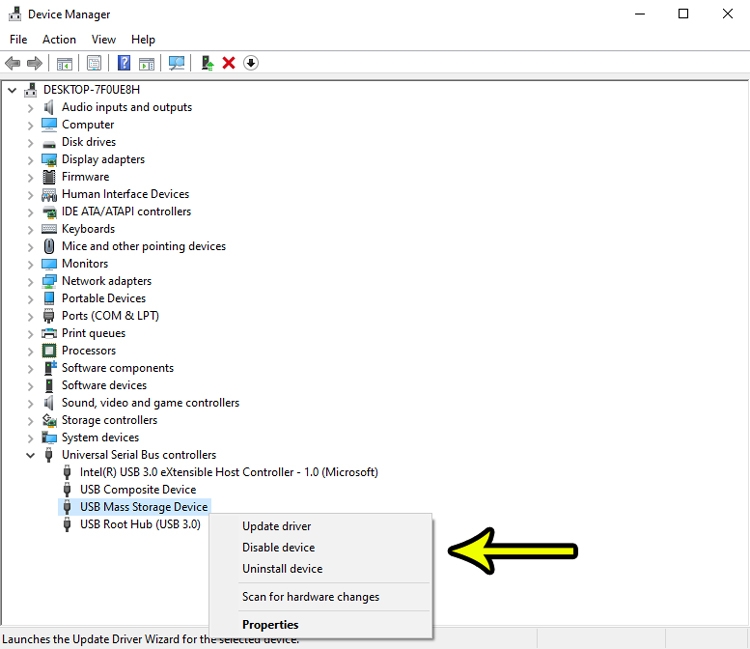Image resolution: width=750 pixels, height=649 pixels.
Task: Open the File menu
Action: pos(18,39)
